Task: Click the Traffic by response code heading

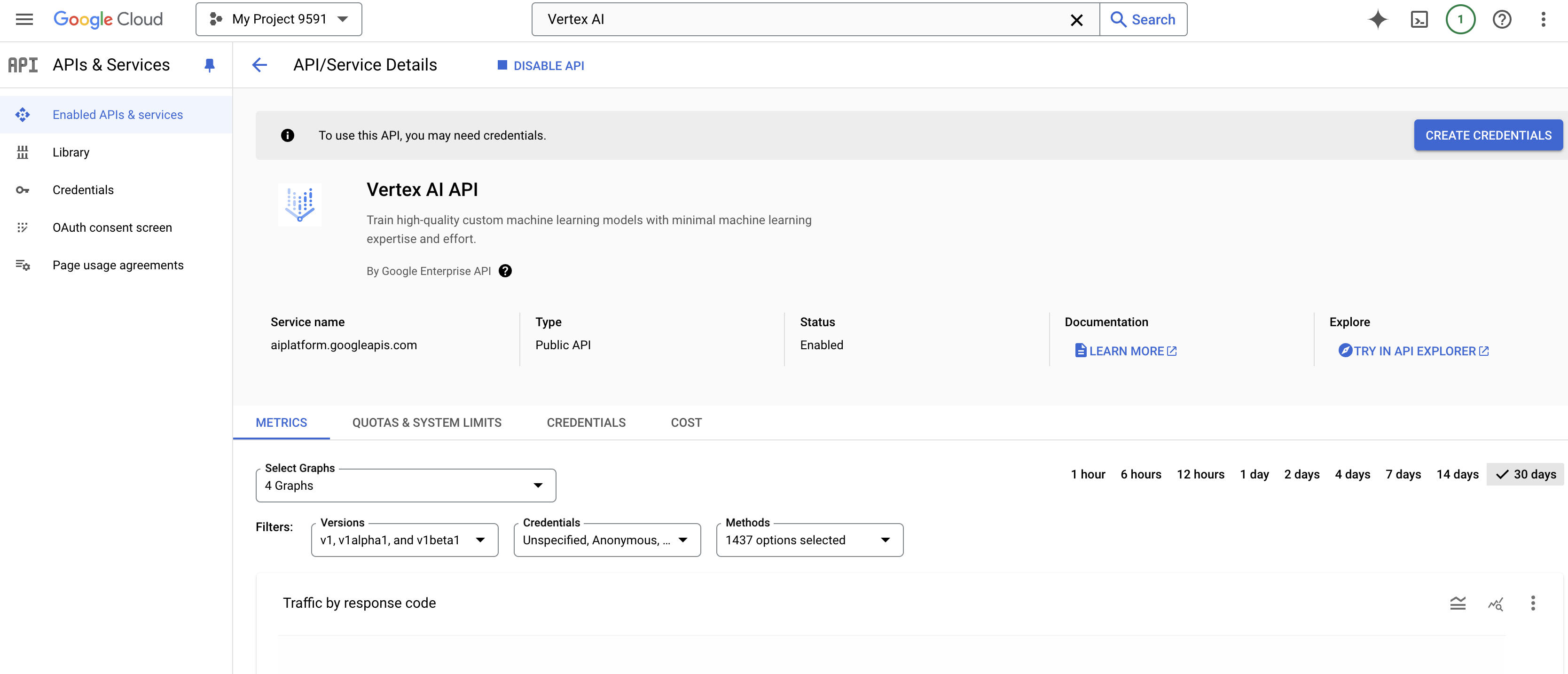Action: coord(359,603)
